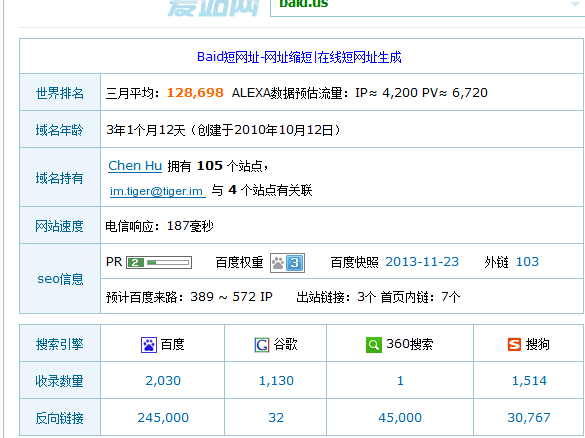Open Google indexed count 1,130

pos(276,381)
